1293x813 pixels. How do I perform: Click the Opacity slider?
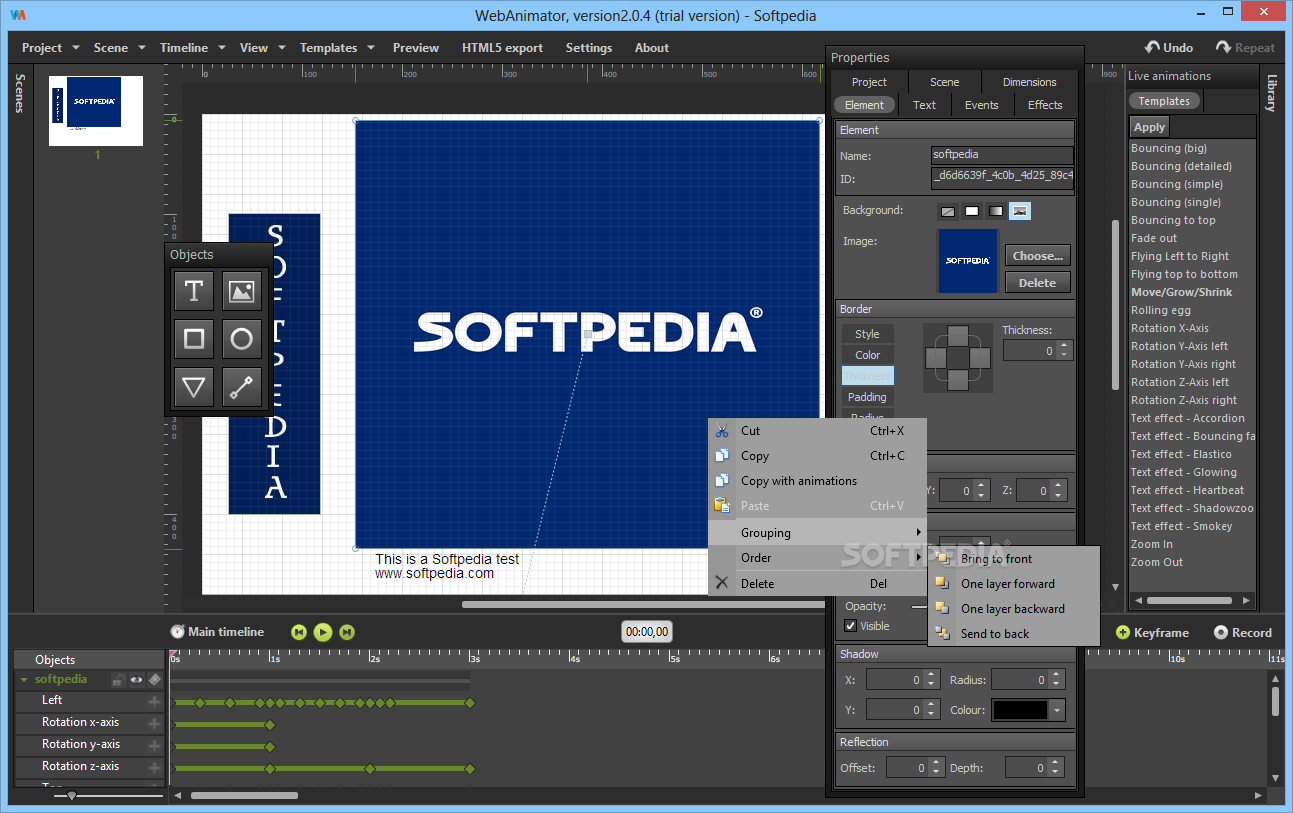[x=919, y=606]
